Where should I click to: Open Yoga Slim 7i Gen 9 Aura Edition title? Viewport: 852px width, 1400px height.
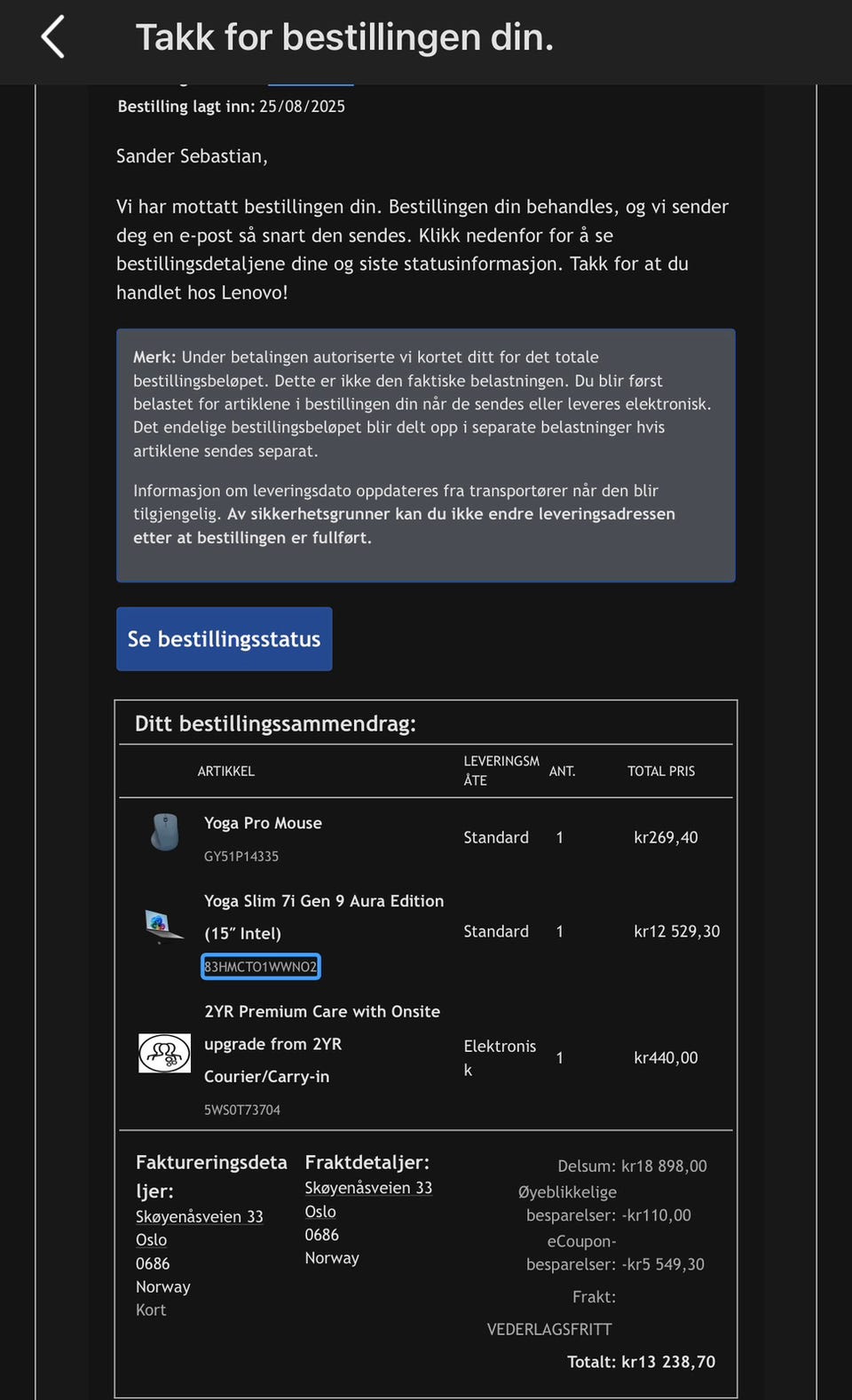(324, 917)
